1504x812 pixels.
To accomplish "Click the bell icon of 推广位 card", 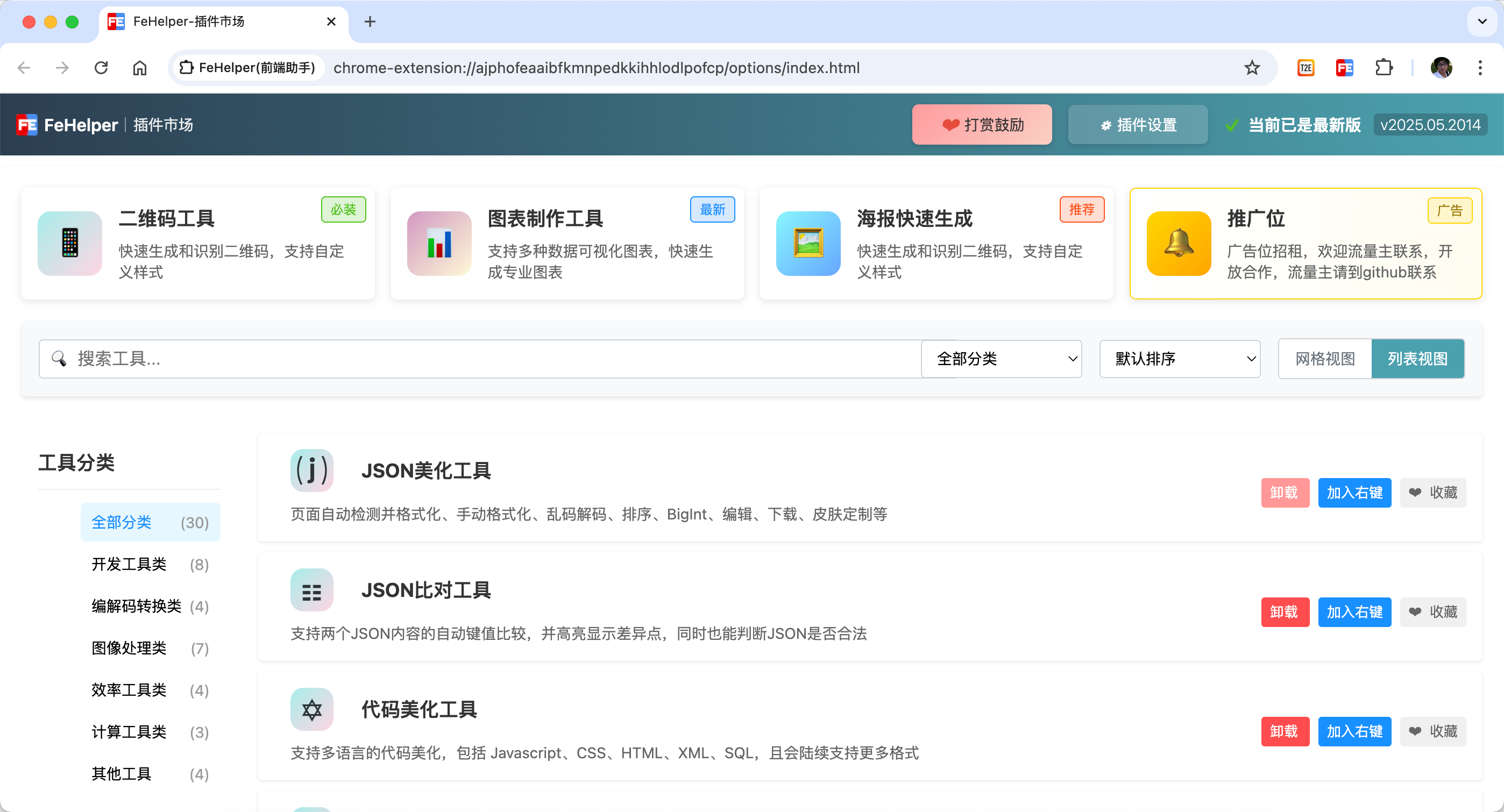I will (x=1178, y=244).
